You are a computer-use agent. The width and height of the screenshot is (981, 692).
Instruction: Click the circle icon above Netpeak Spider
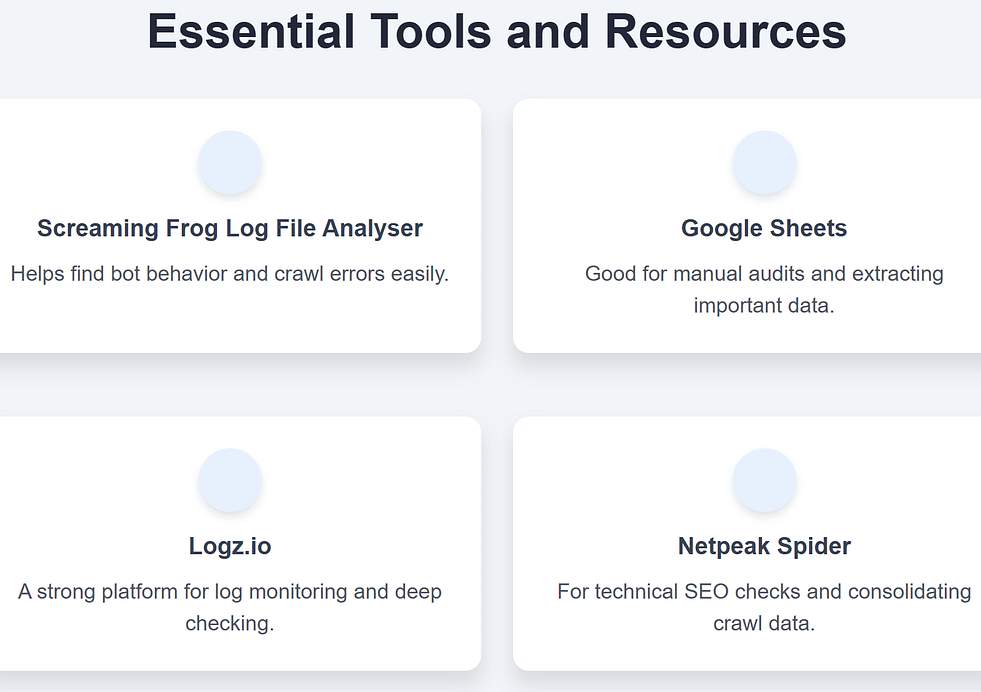764,480
